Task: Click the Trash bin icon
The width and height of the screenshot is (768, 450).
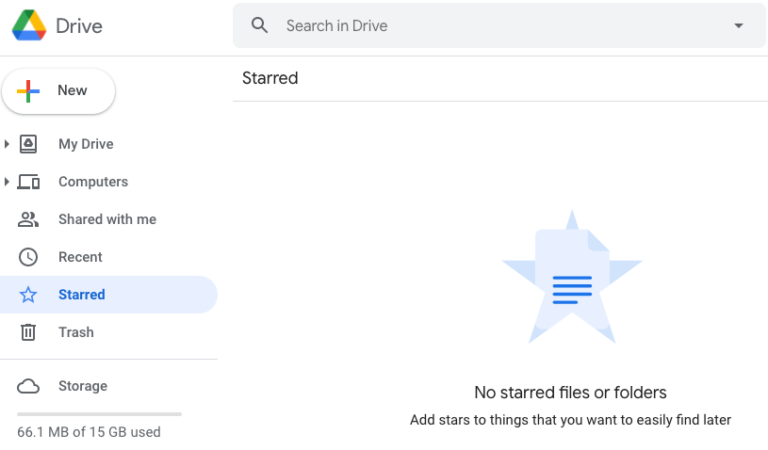Action: [x=29, y=332]
